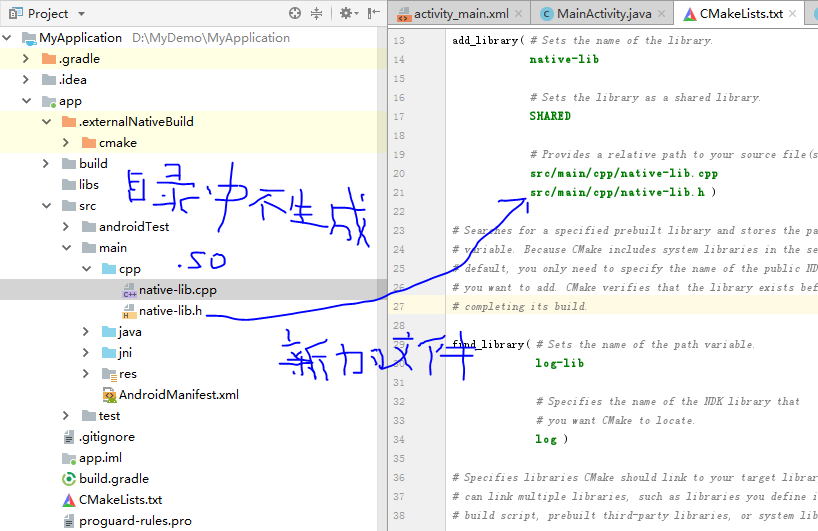This screenshot has width=818, height=531.
Task: Switch to the MainActivity.java tab
Action: (x=604, y=14)
